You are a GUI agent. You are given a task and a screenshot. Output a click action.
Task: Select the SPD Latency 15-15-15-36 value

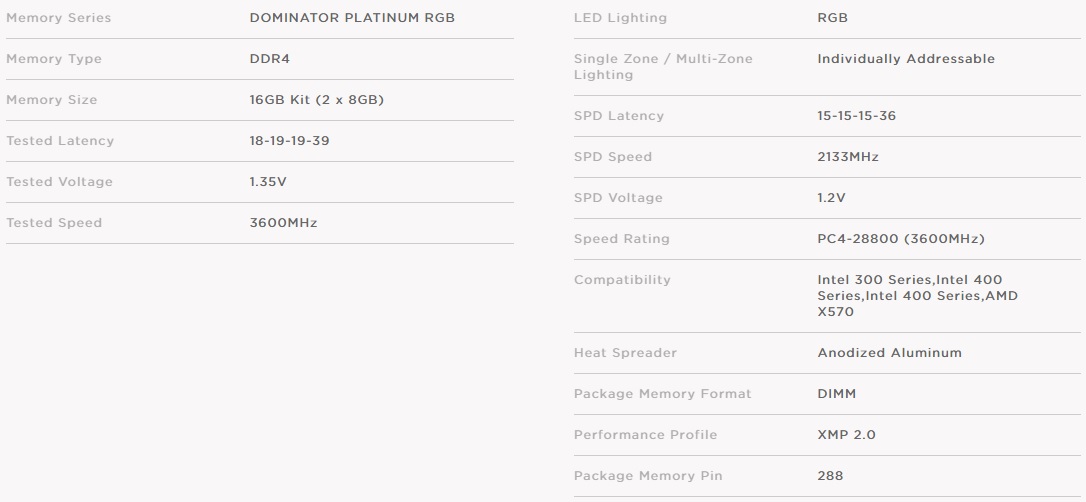[856, 116]
